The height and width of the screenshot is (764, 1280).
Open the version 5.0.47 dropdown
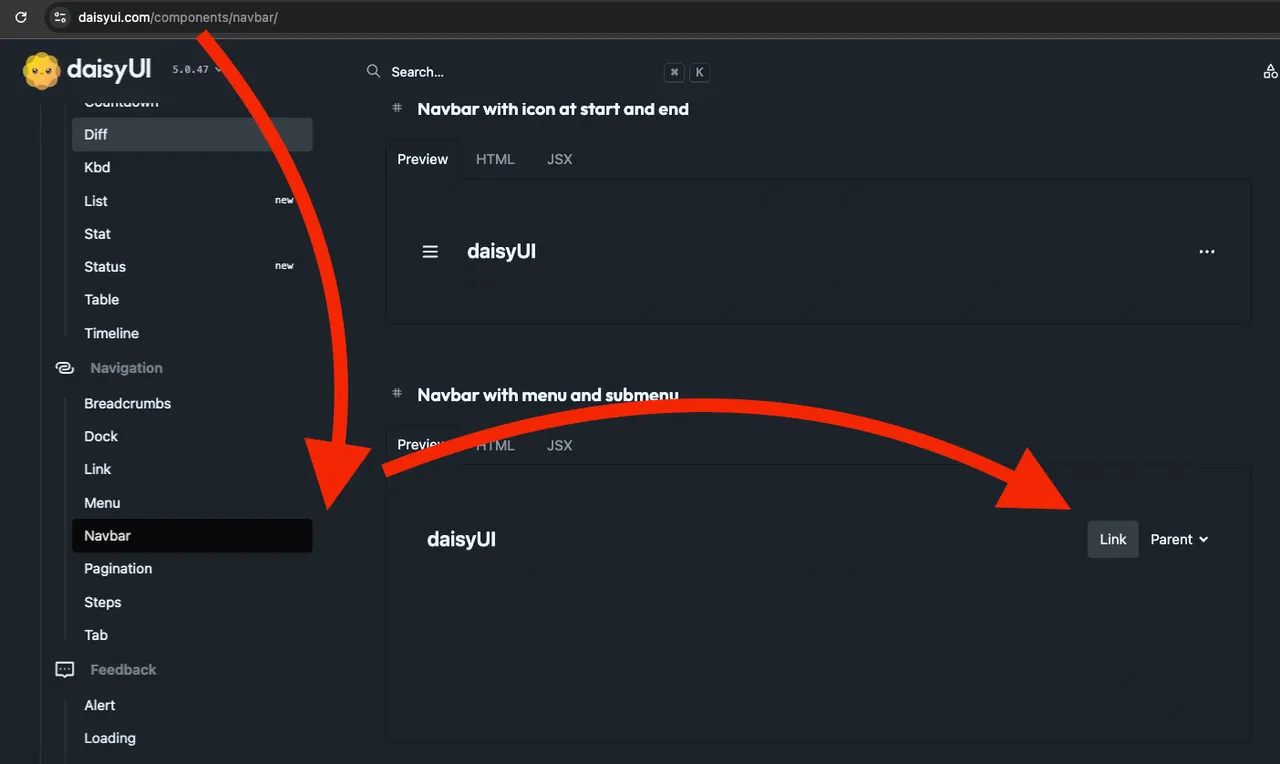click(x=197, y=70)
